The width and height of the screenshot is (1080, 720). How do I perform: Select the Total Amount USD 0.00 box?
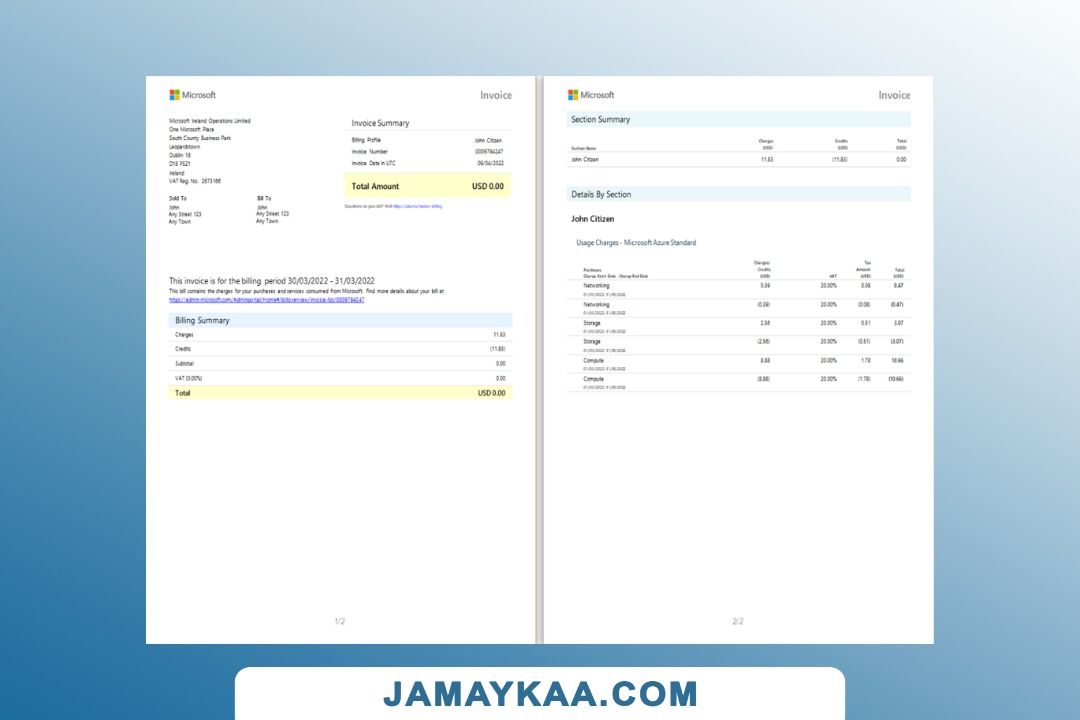coord(427,186)
